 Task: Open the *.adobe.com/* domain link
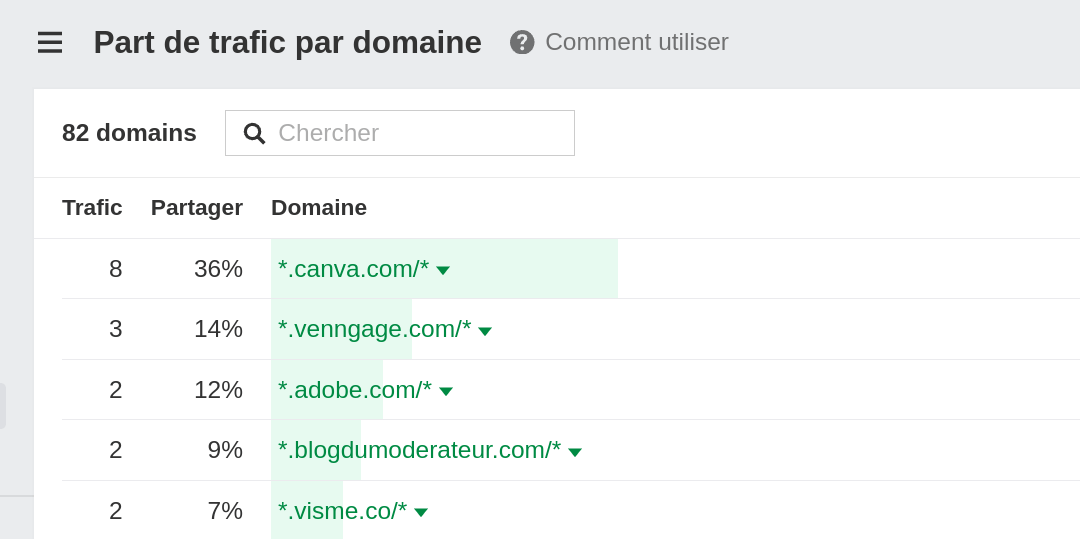355,390
